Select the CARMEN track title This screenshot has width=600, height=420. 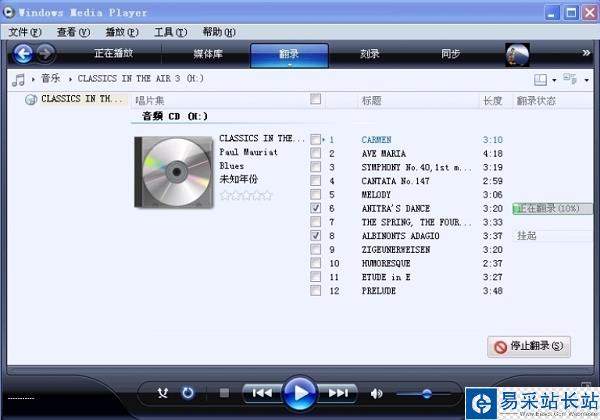coord(377,140)
